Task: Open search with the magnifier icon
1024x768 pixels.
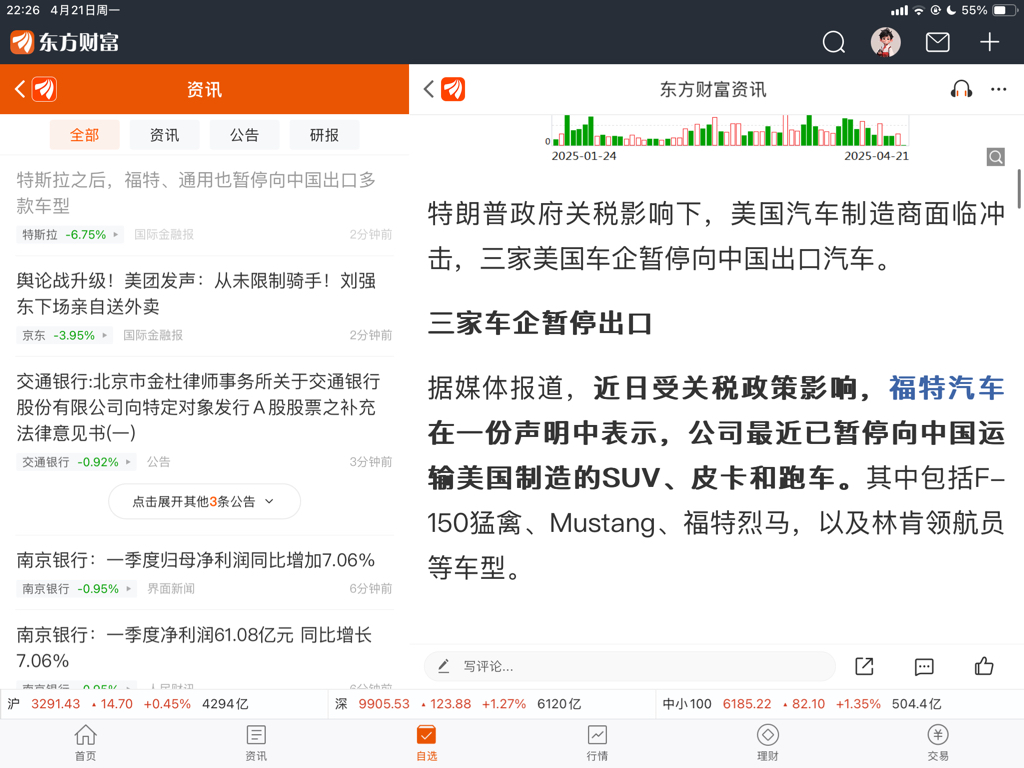Action: [x=833, y=42]
